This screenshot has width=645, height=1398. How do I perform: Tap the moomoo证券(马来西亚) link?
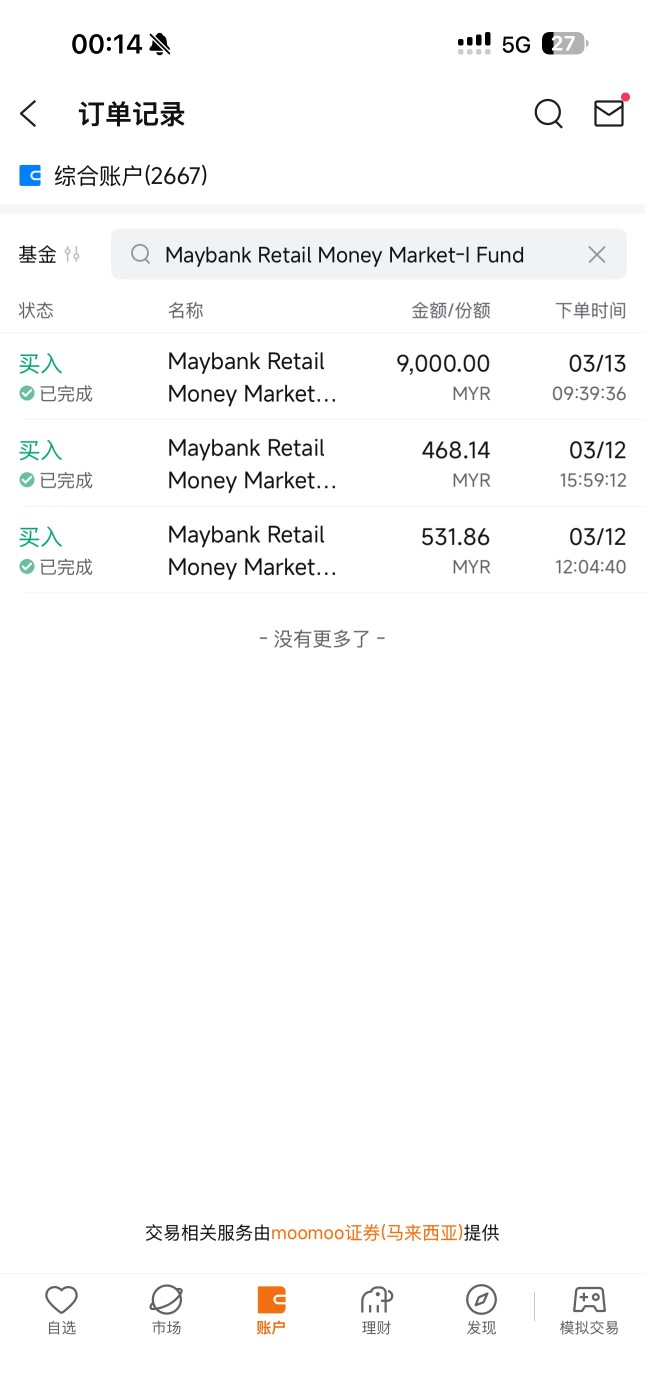(x=367, y=1233)
